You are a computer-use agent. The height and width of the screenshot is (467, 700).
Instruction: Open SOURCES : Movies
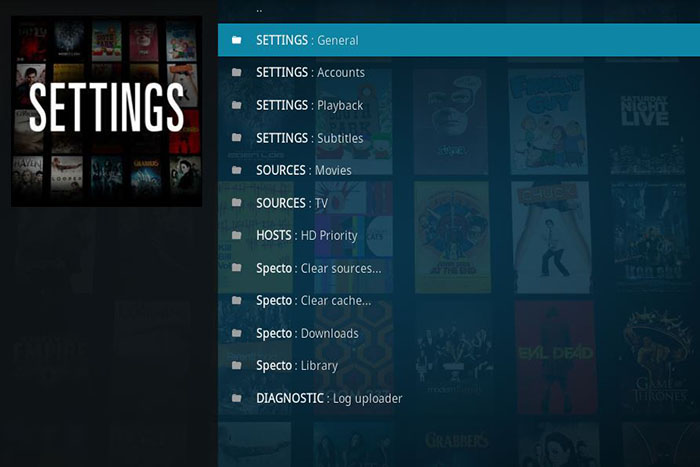[459, 170]
